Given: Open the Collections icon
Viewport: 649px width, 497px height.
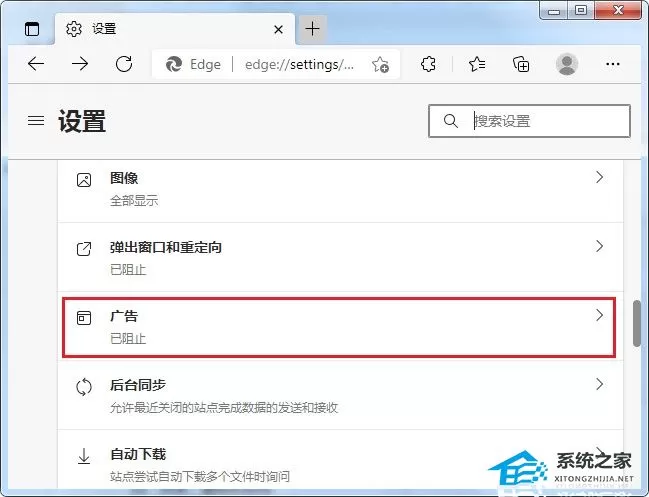Looking at the screenshot, I should click(521, 64).
